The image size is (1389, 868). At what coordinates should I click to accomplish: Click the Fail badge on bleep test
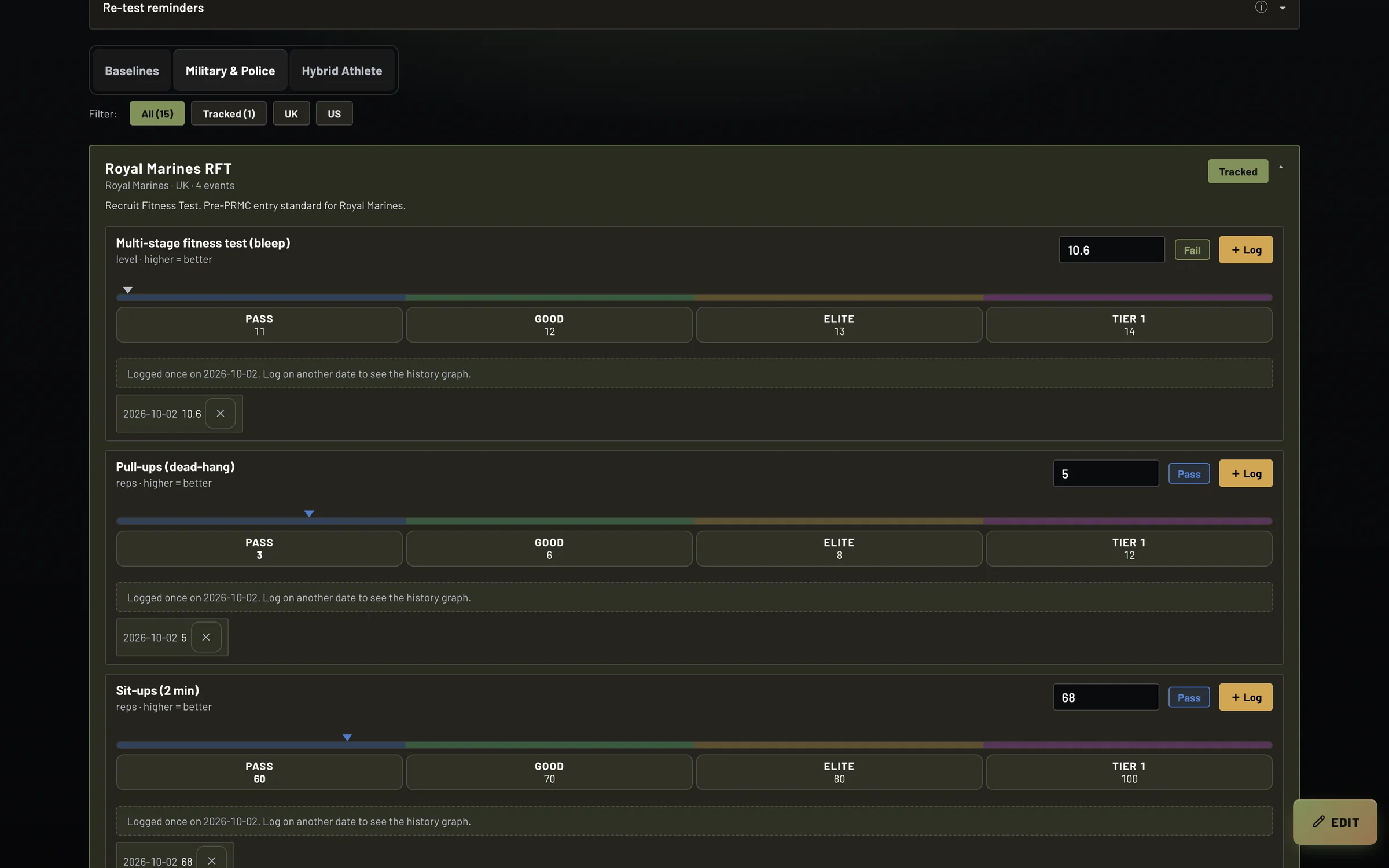click(1192, 250)
